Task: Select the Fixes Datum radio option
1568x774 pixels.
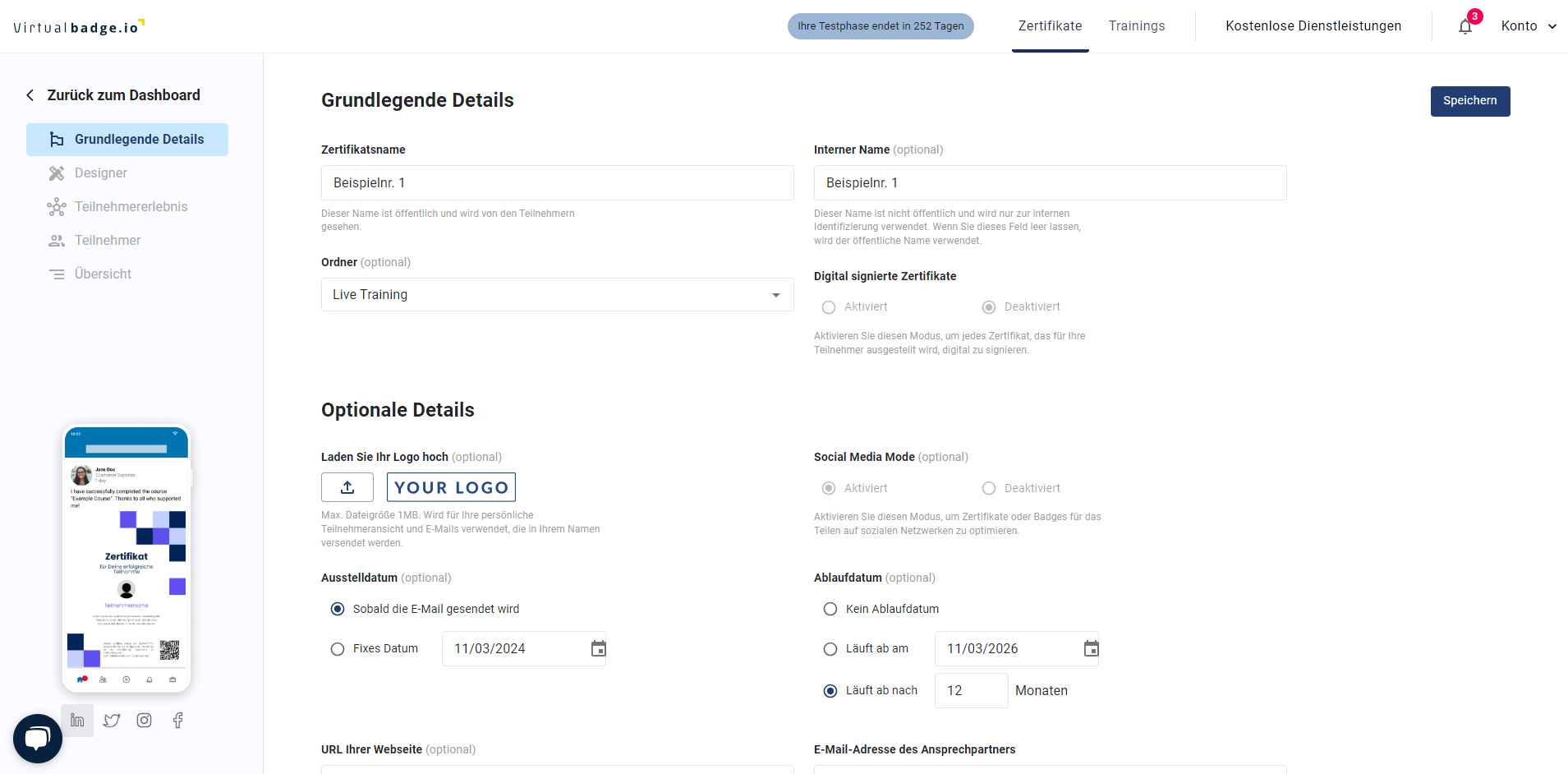Action: [338, 649]
